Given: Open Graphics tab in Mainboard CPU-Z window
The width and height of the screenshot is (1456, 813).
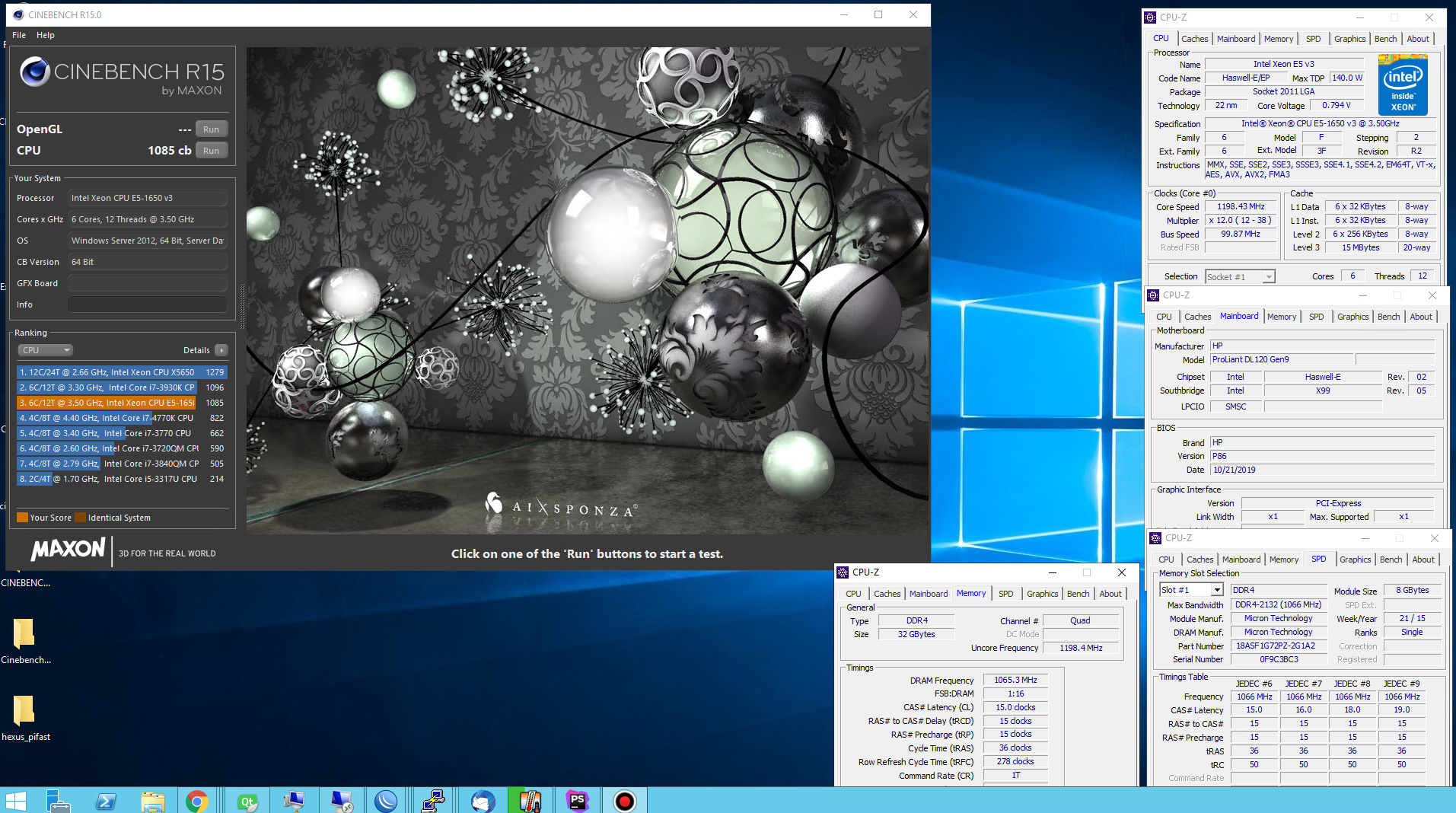Looking at the screenshot, I should [1352, 317].
